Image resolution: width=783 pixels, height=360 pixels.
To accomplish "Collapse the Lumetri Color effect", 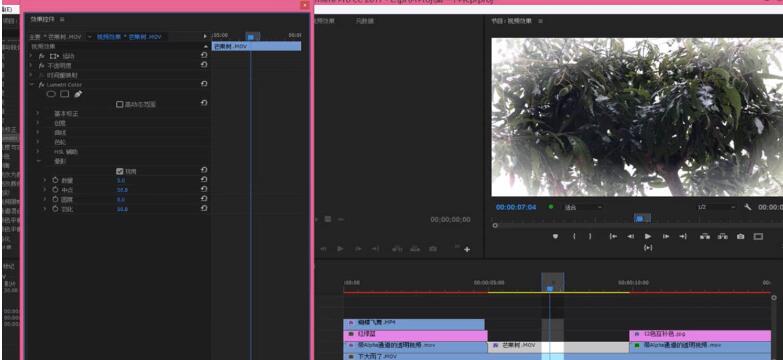I will [x=31, y=84].
